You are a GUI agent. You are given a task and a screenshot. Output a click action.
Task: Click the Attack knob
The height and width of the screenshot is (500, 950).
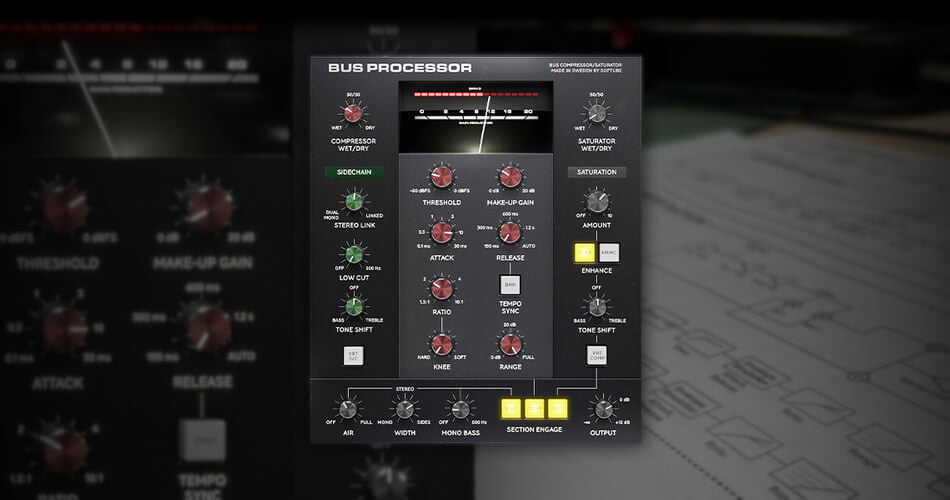click(442, 232)
